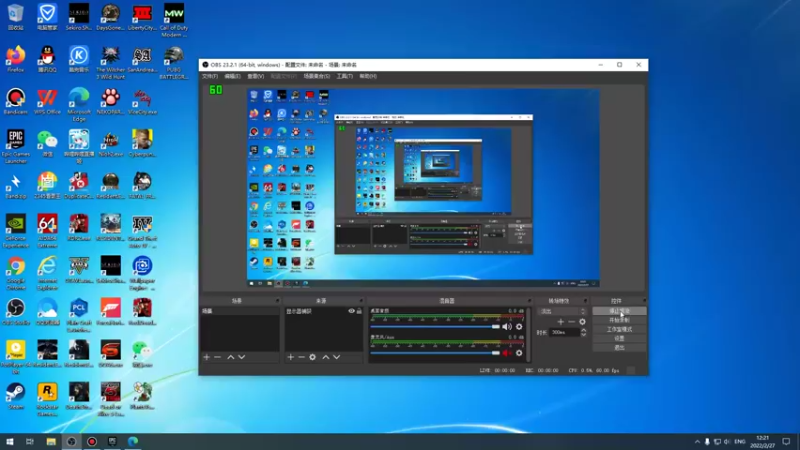
Task: Open WPS Office desktop shortcut
Action: click(47, 101)
